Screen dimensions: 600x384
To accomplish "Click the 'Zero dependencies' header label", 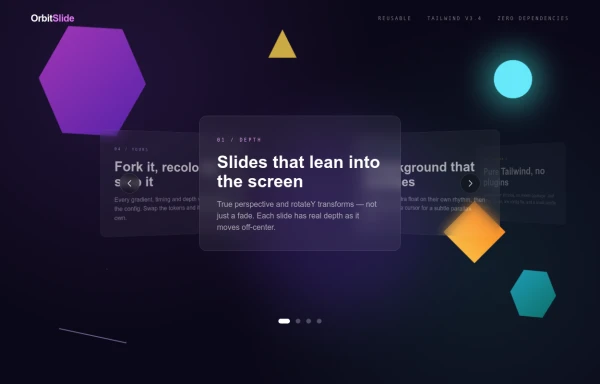I will coord(533,18).
